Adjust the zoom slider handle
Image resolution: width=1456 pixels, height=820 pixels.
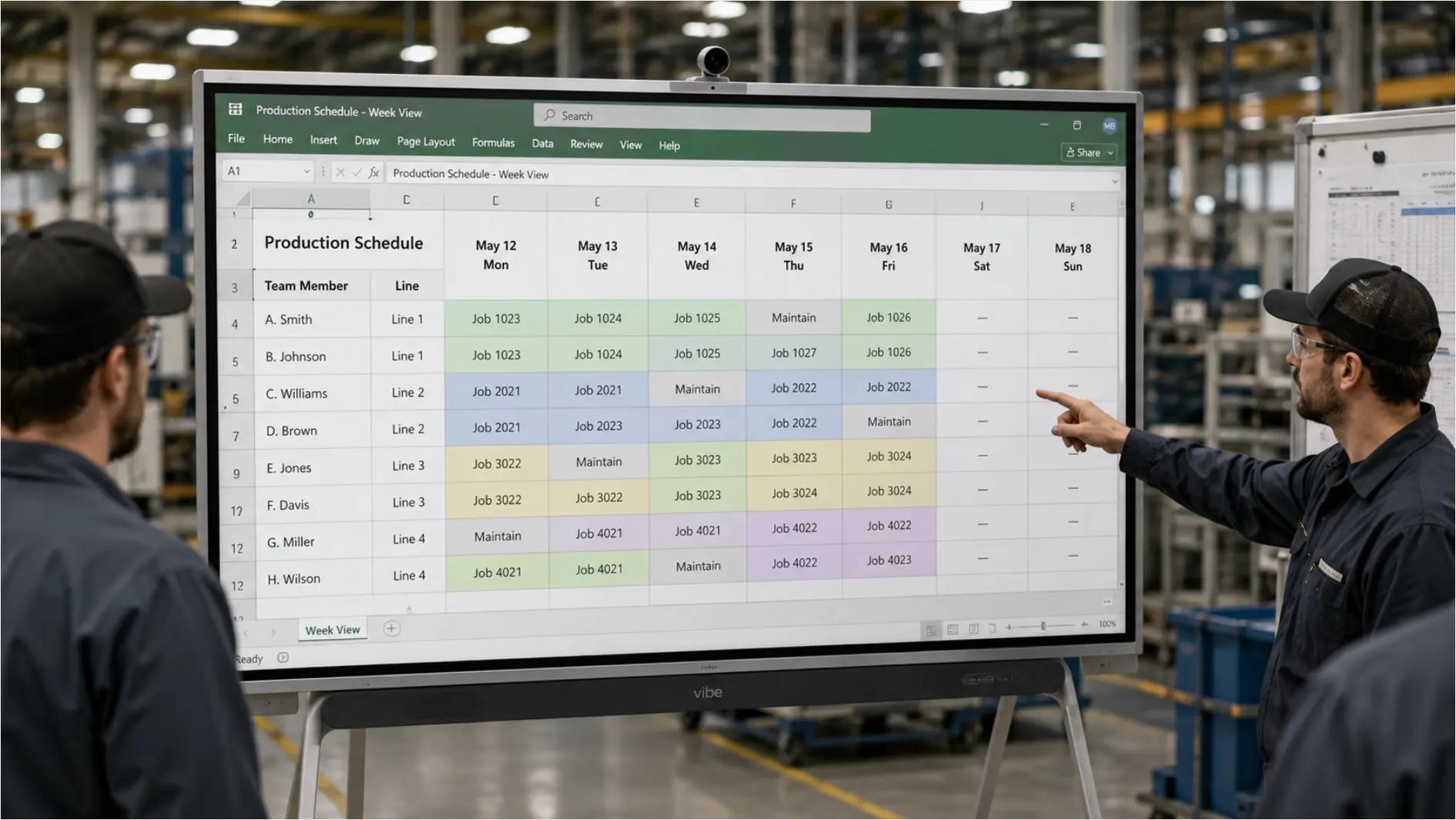[1043, 626]
